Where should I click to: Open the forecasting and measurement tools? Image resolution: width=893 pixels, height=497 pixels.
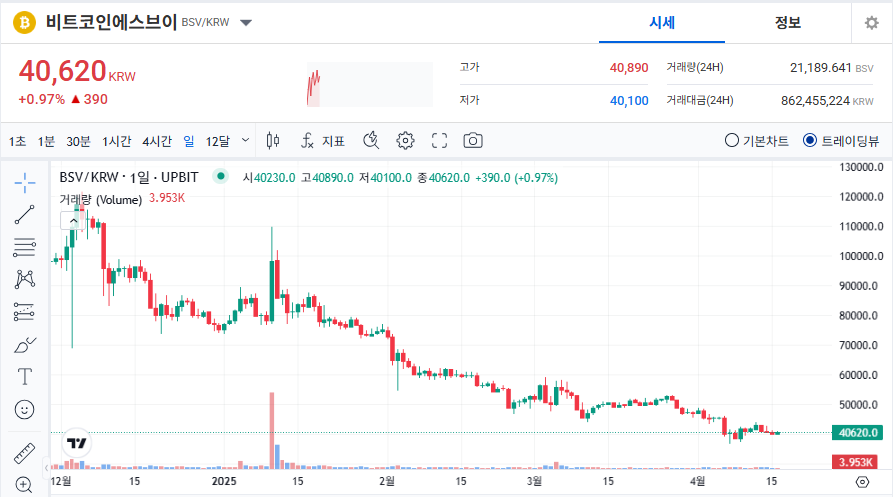point(24,311)
